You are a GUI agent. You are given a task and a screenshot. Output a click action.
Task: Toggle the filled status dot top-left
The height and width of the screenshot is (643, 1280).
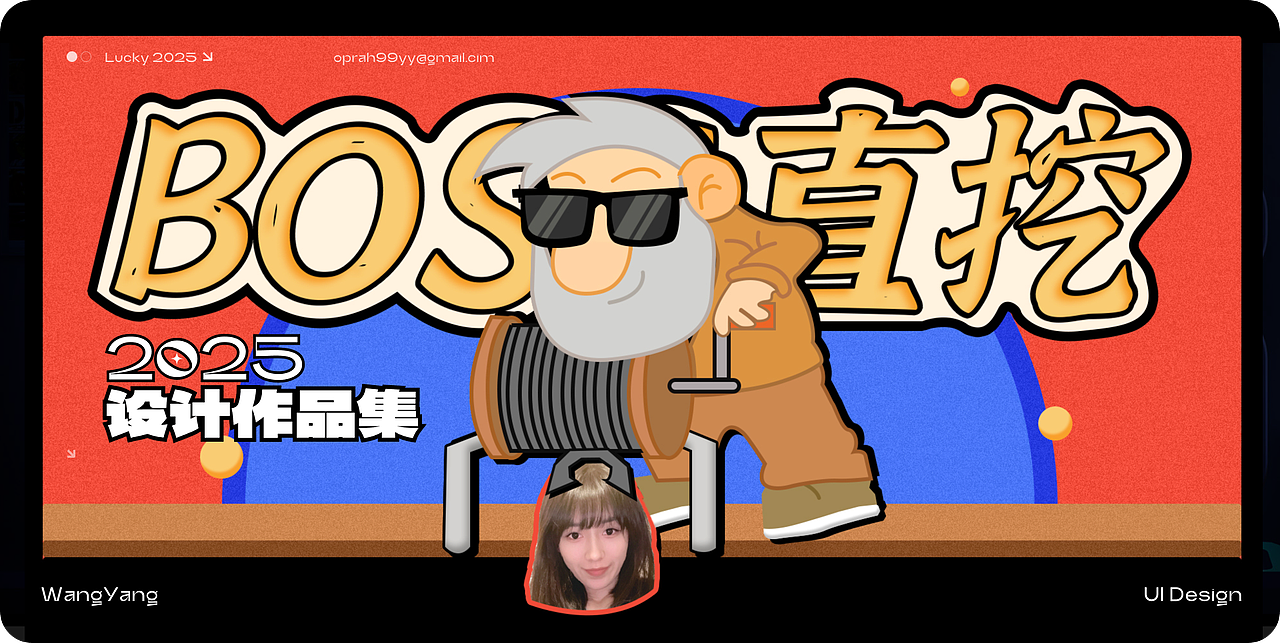pyautogui.click(x=71, y=56)
